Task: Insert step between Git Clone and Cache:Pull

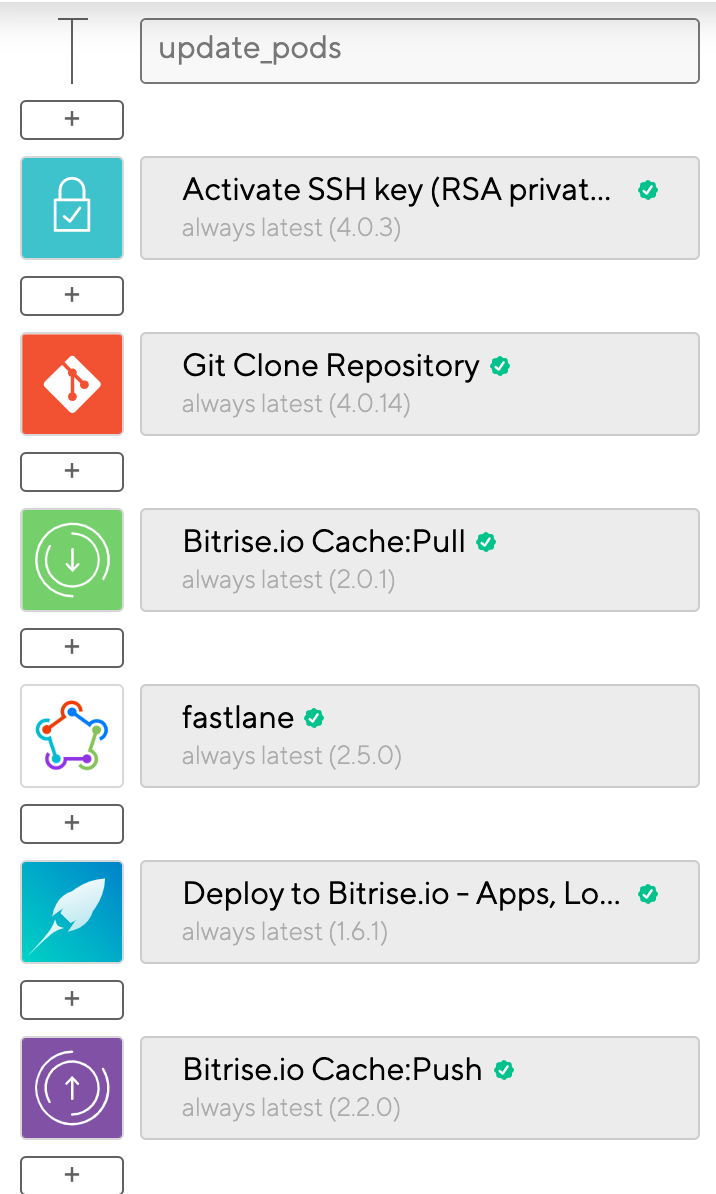Action: [x=72, y=472]
